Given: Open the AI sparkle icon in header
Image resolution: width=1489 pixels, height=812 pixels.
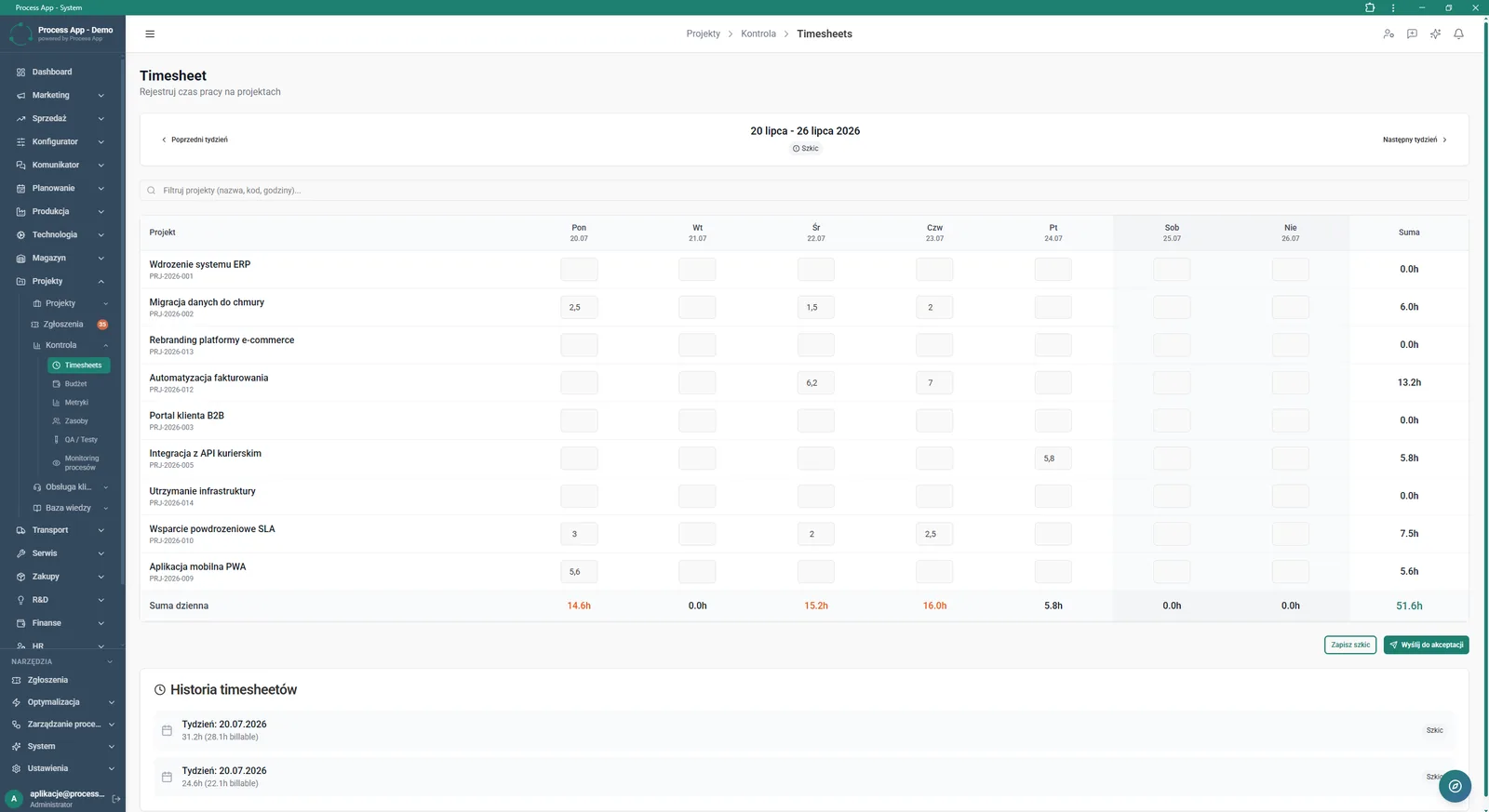Looking at the screenshot, I should [x=1435, y=33].
